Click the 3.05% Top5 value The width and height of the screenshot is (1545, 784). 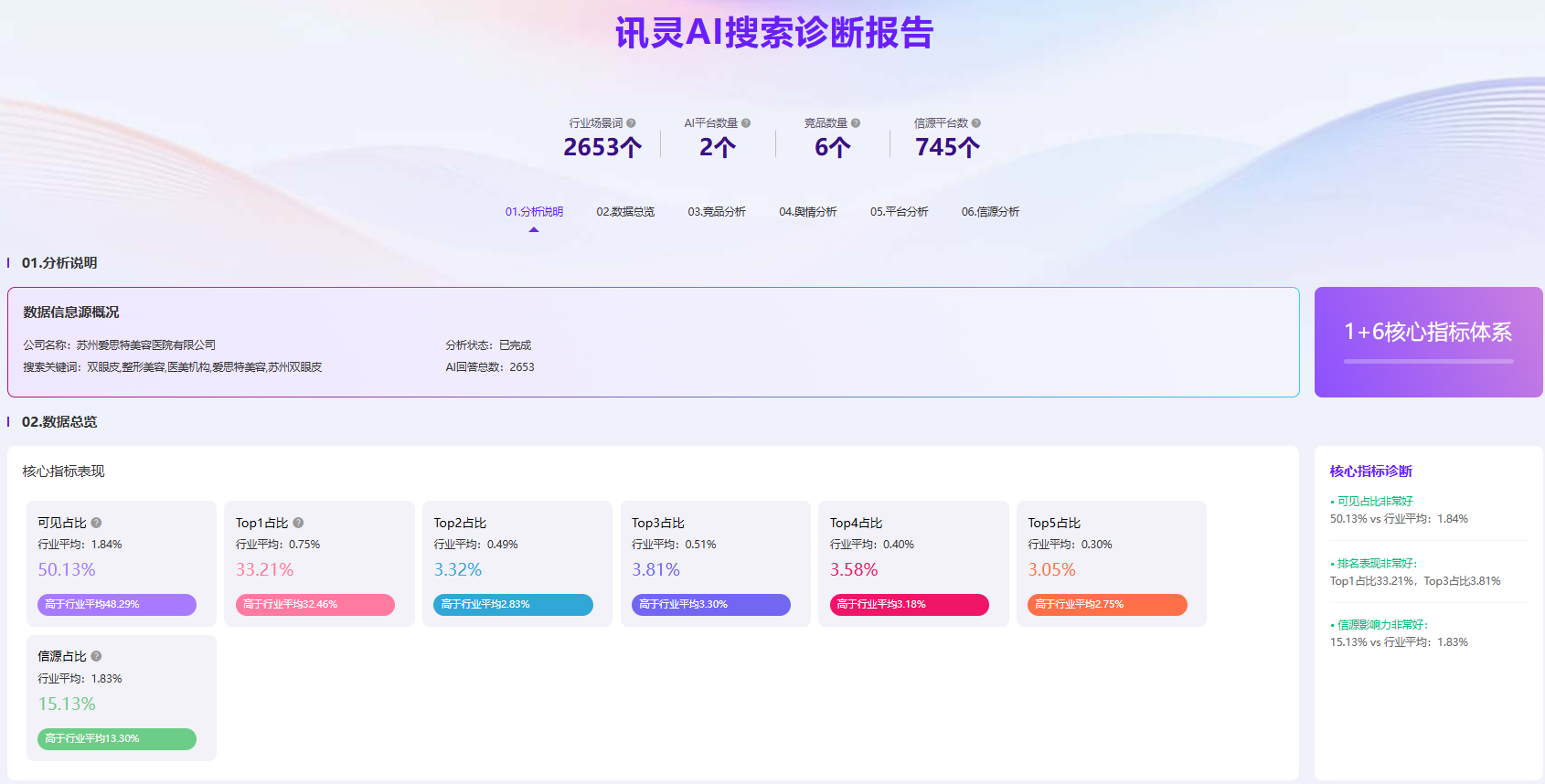(x=1052, y=569)
